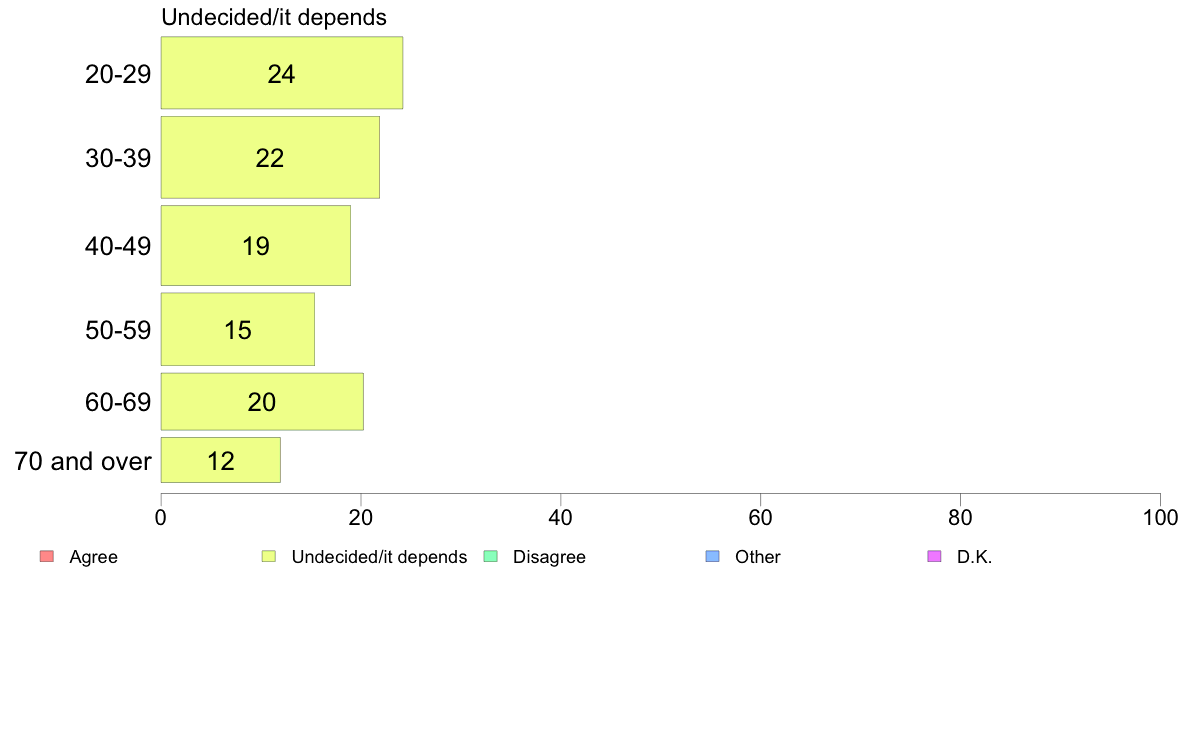
Task: Click the 40 tick label on x-axis
Action: [561, 518]
